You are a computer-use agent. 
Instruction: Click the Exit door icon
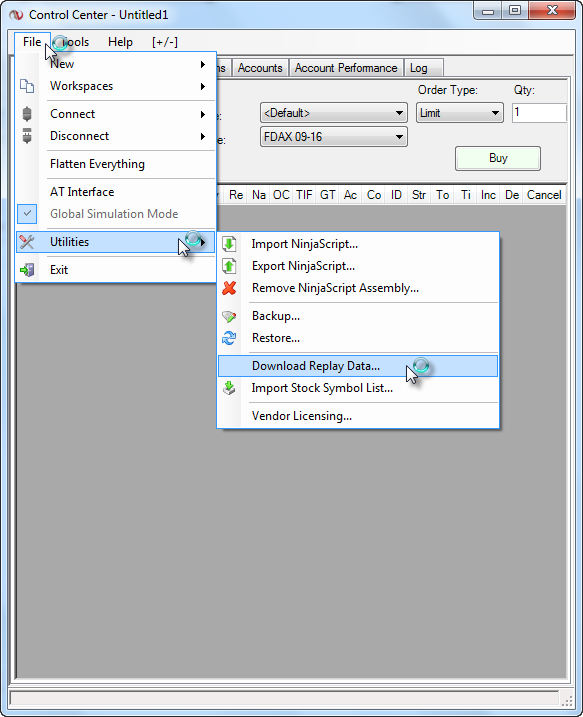[x=27, y=270]
